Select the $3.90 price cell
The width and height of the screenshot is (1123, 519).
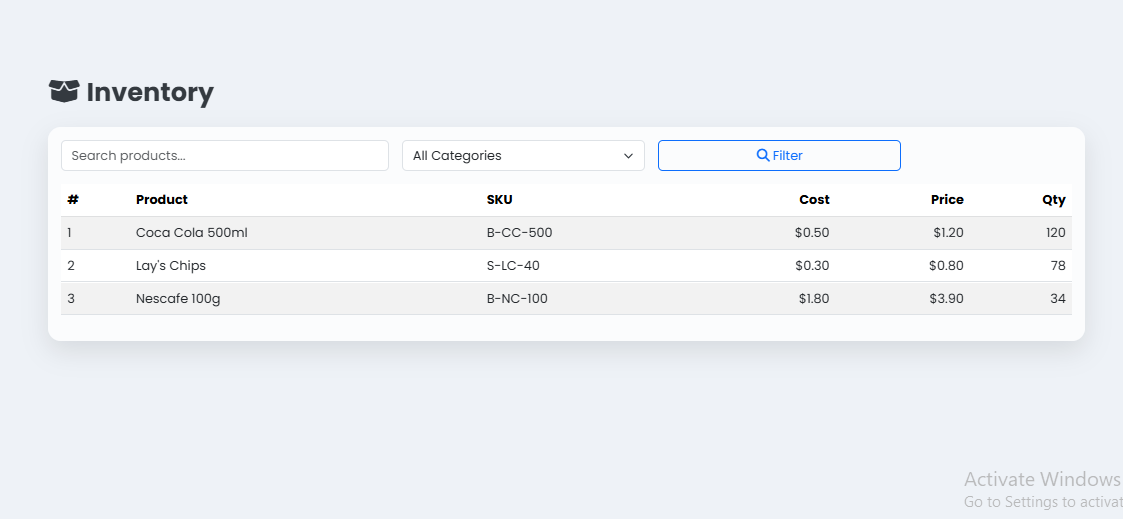(x=946, y=299)
